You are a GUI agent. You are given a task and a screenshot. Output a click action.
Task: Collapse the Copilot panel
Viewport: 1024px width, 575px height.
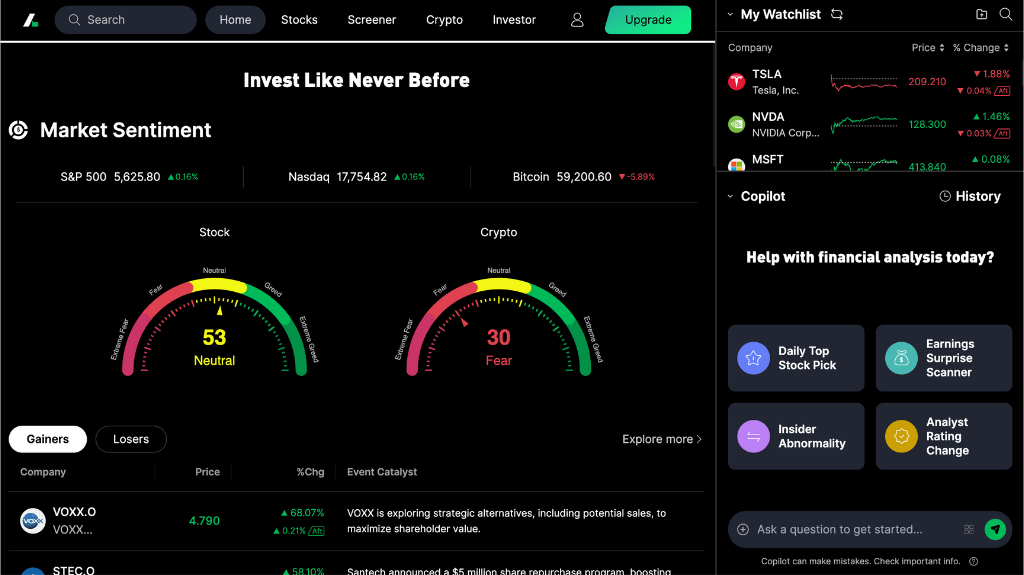pos(730,197)
